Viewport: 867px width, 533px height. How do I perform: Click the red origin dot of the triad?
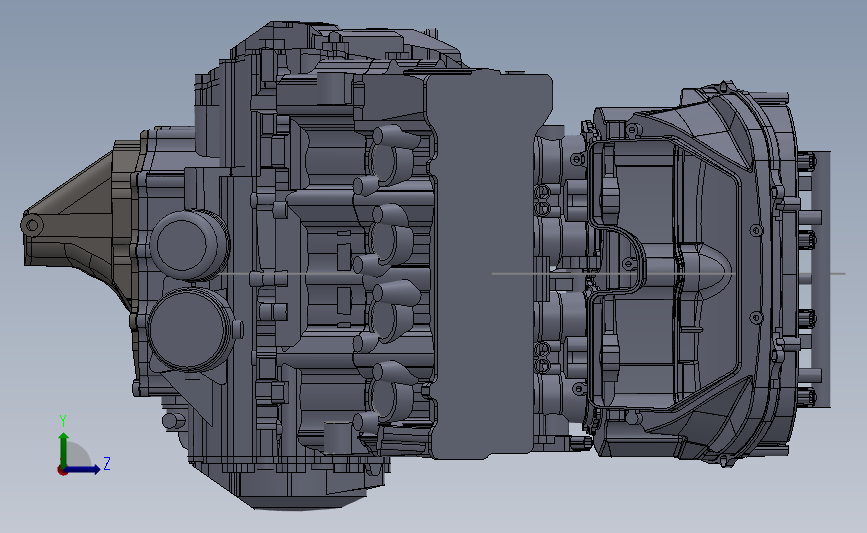(62, 470)
